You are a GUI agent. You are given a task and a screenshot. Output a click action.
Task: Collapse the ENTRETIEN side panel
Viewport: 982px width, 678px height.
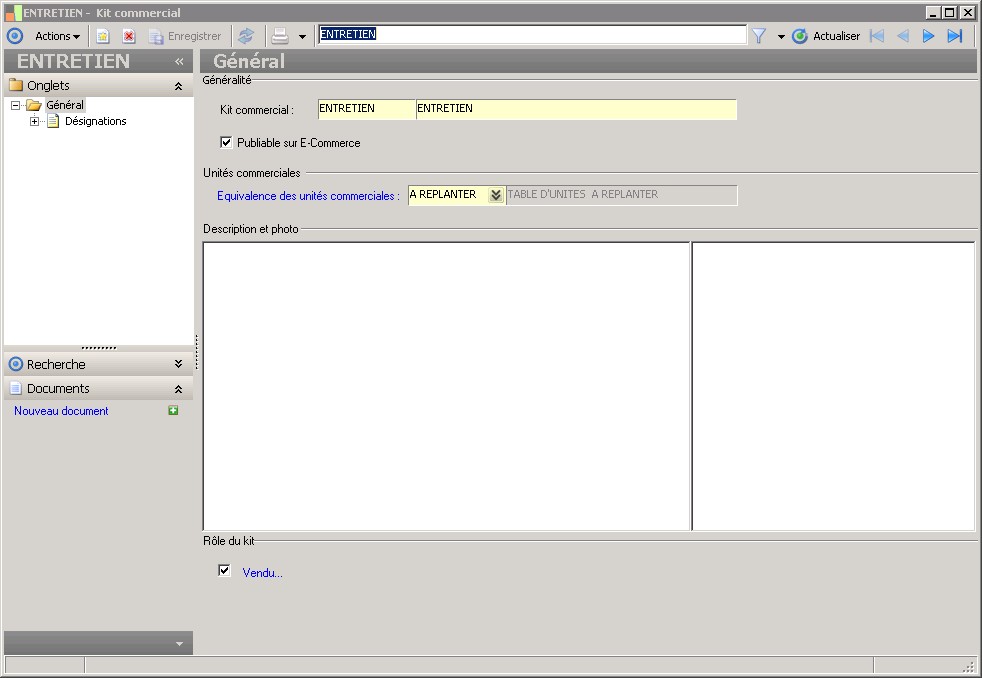pos(179,61)
